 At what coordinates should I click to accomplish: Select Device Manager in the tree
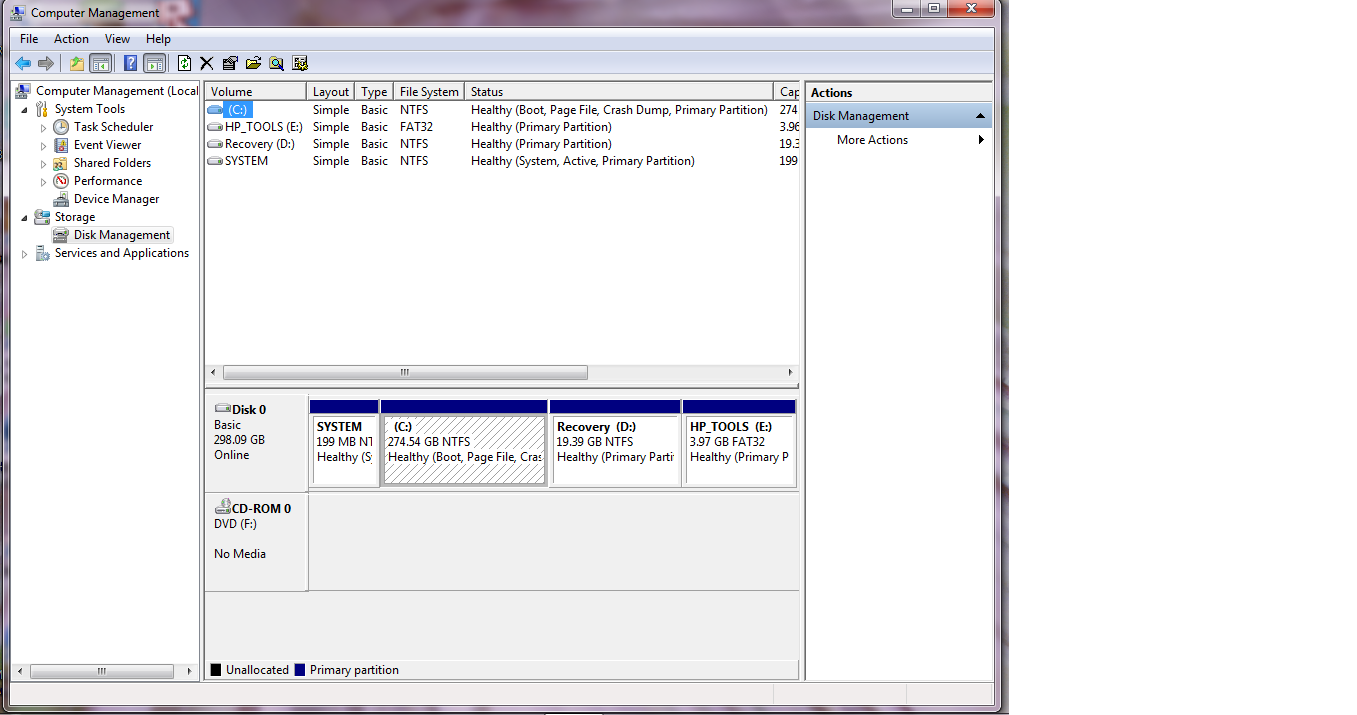(x=116, y=199)
